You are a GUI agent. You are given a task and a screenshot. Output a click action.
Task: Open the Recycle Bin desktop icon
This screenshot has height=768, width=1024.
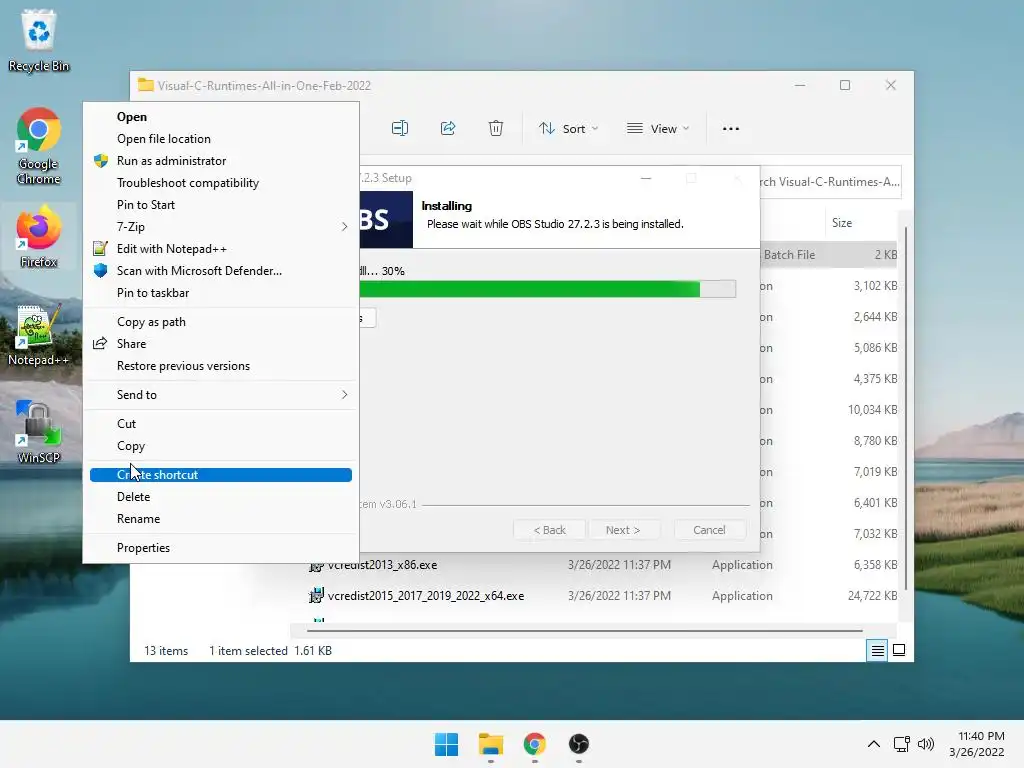39,40
